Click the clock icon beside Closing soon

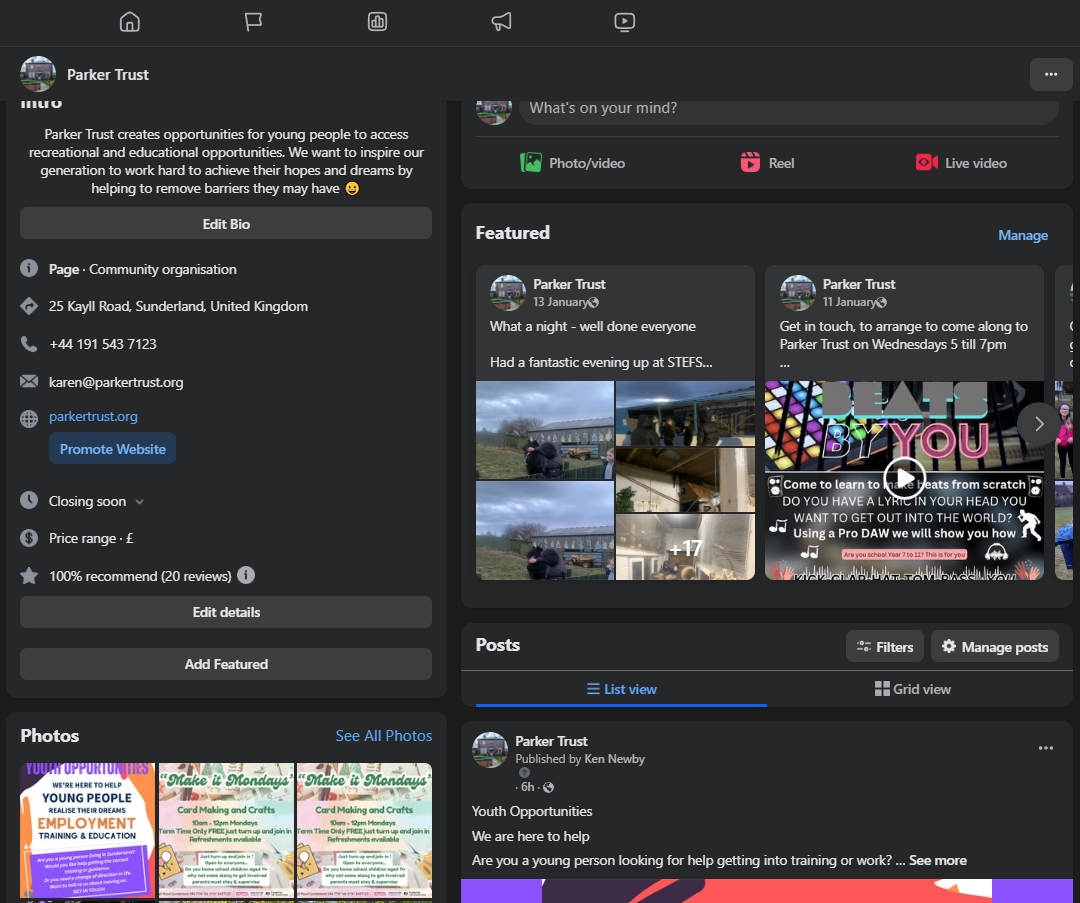click(29, 500)
